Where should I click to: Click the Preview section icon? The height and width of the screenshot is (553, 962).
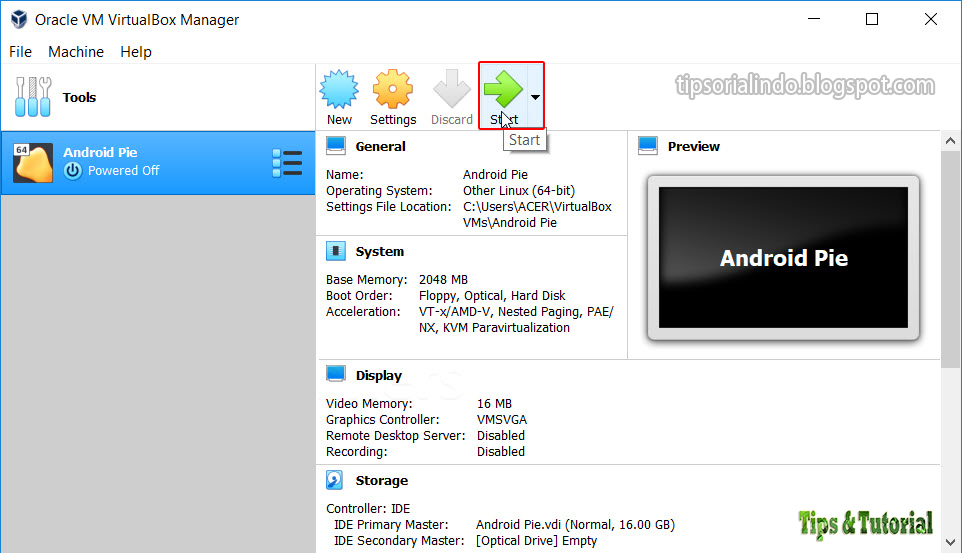[x=648, y=145]
